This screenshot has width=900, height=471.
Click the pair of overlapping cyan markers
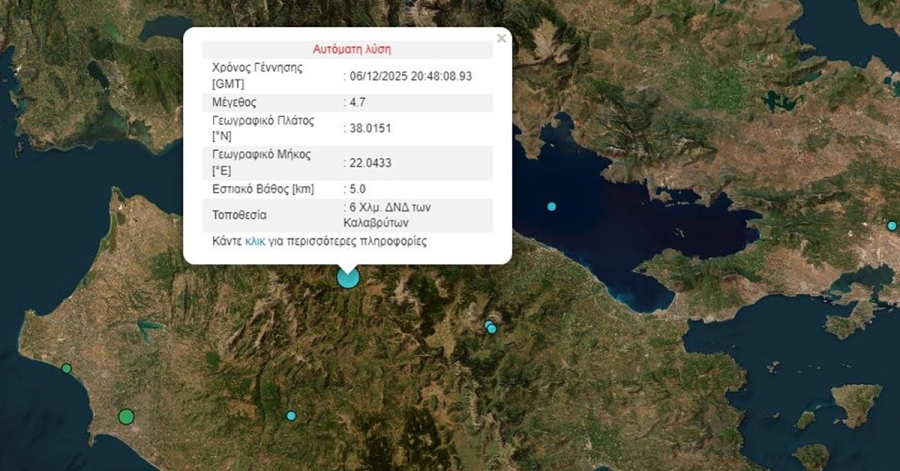(490, 327)
